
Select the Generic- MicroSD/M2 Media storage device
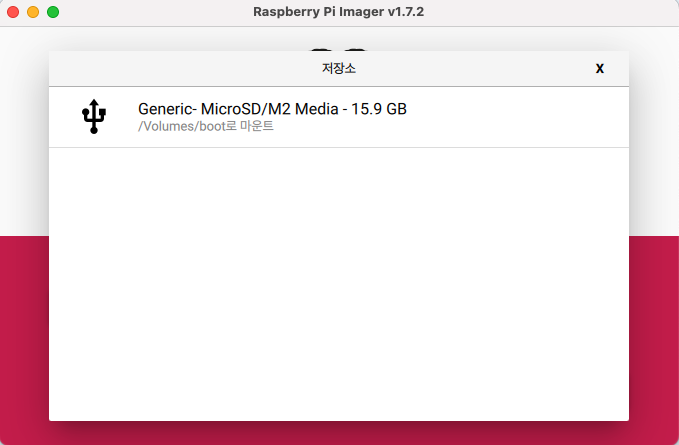tap(339, 117)
